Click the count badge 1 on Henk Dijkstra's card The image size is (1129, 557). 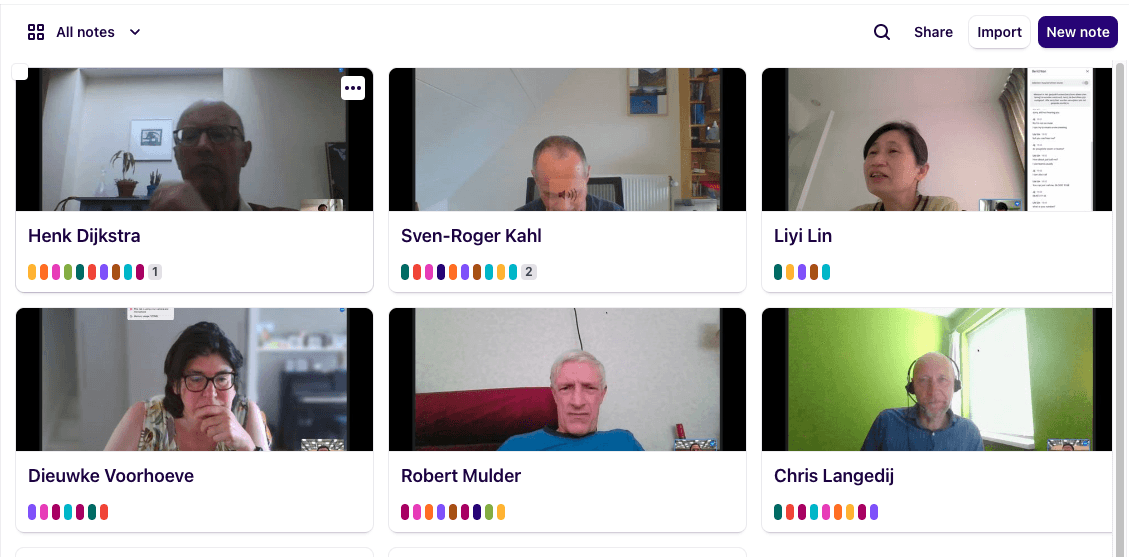point(155,272)
